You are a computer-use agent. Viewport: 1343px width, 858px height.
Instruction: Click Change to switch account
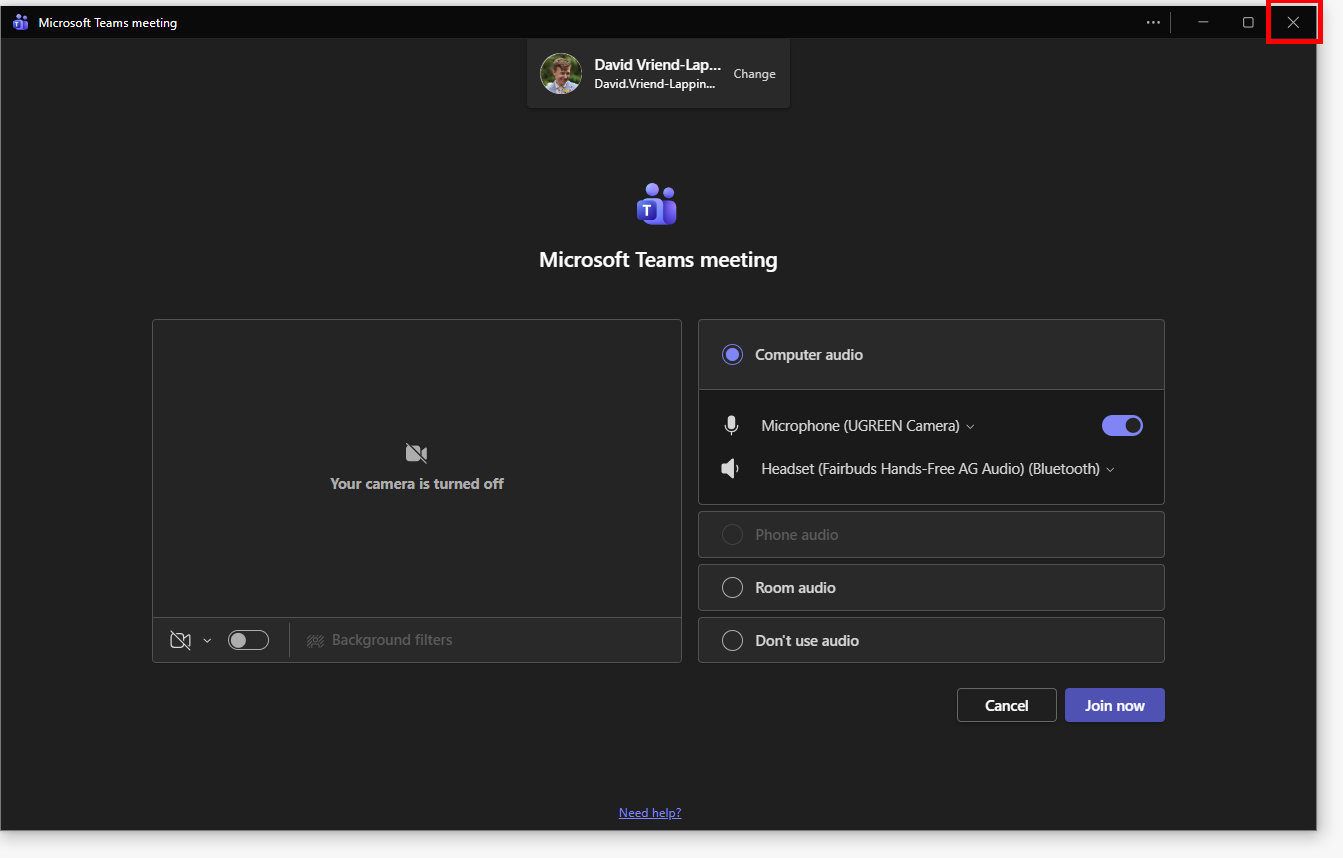point(754,74)
